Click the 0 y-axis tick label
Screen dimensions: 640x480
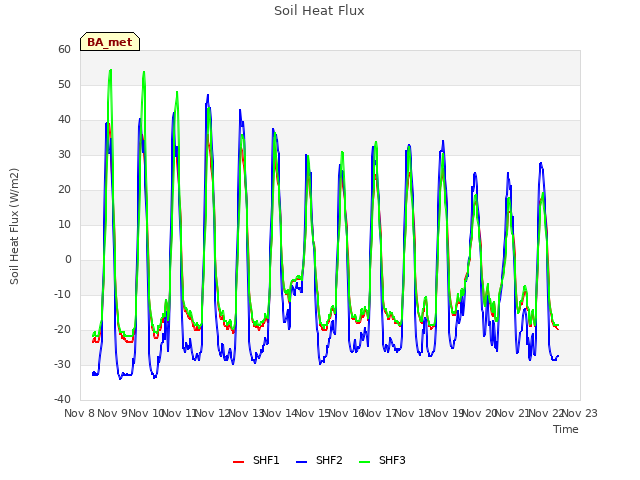[x=68, y=260]
